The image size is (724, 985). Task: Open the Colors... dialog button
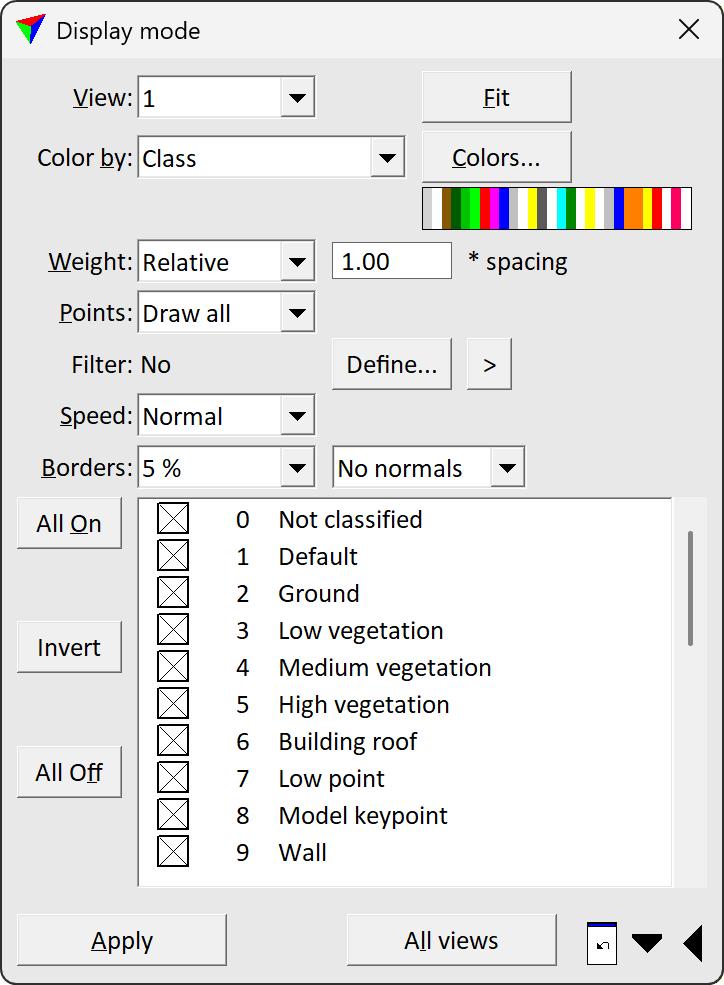(x=496, y=157)
